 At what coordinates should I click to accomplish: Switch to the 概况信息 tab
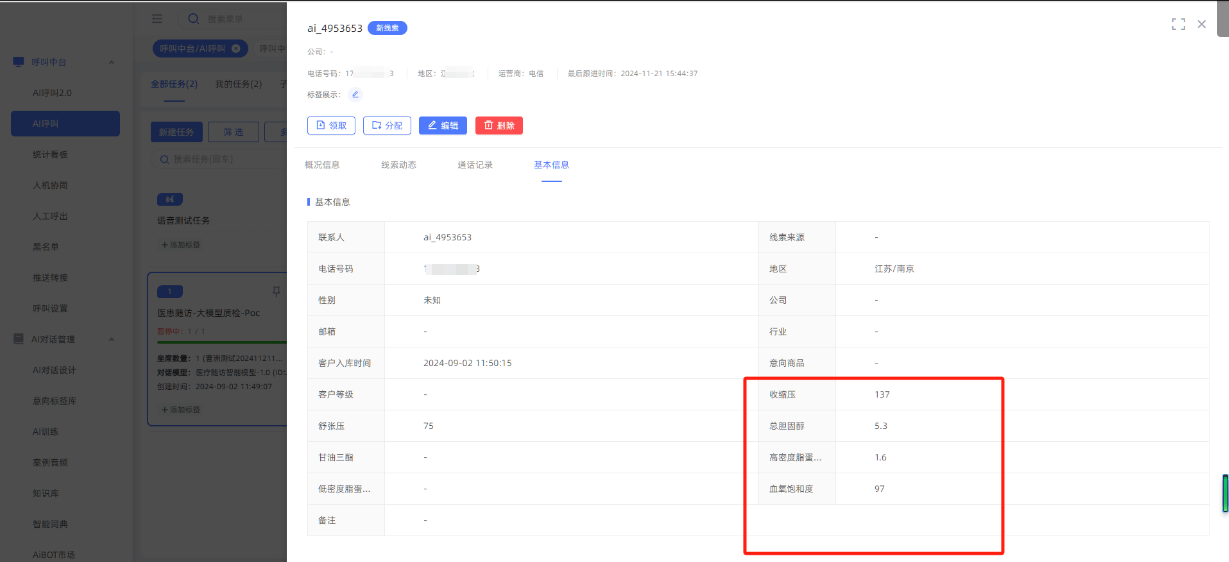(322, 165)
